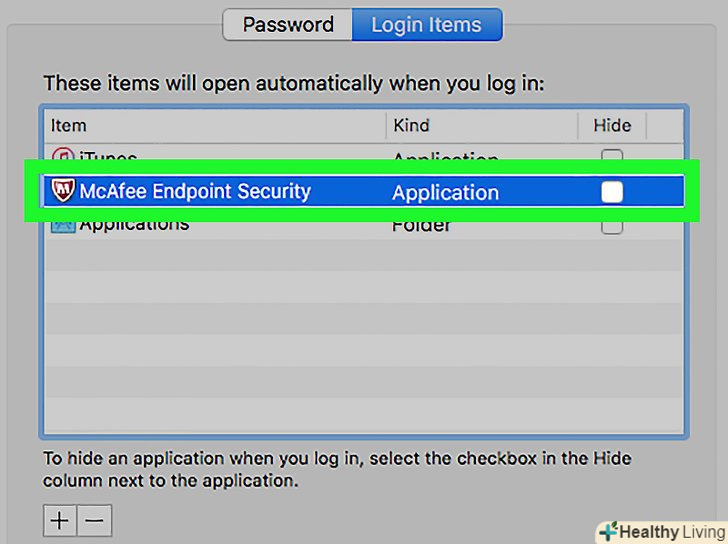
Task: Click the Hide column header
Action: (x=612, y=125)
